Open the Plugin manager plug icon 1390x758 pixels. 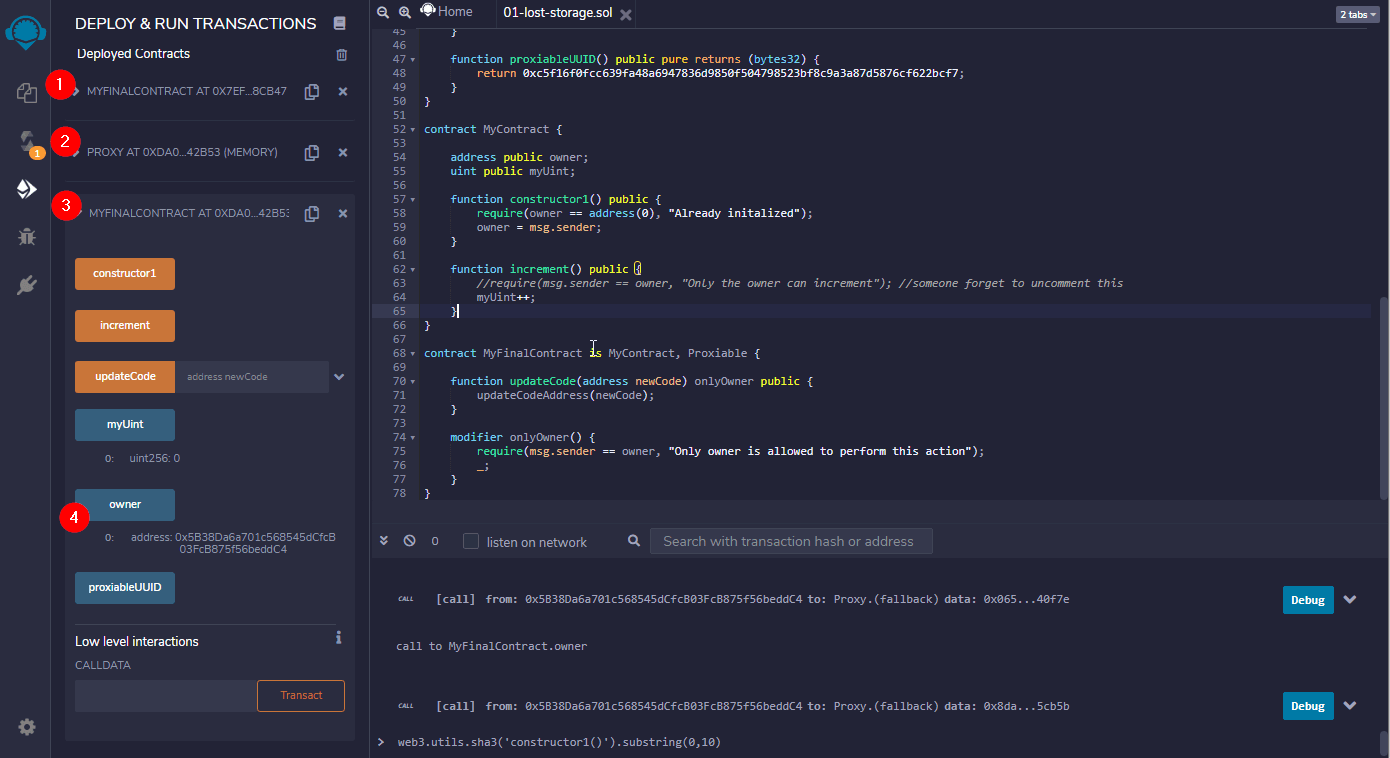[27, 285]
